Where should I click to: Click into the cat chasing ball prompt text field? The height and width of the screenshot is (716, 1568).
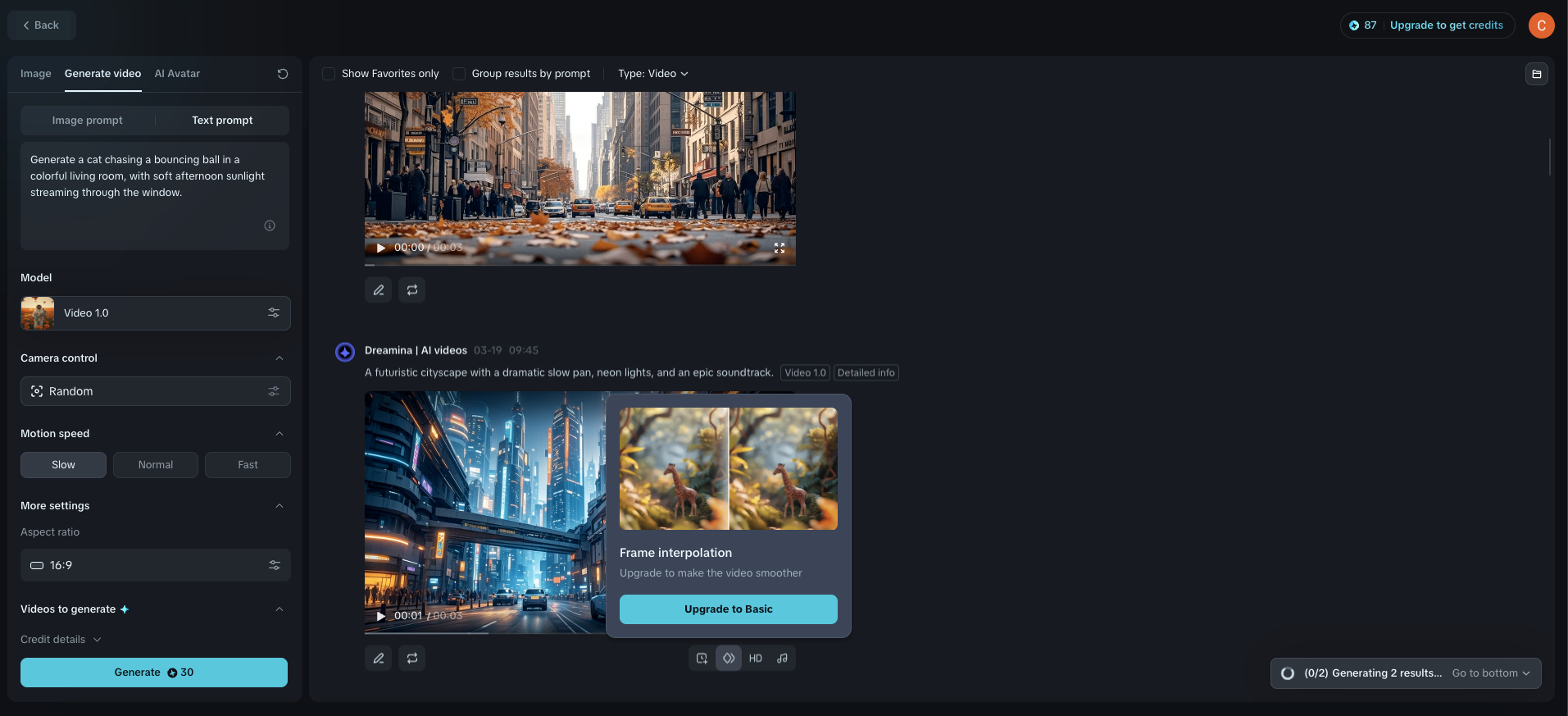155,196
